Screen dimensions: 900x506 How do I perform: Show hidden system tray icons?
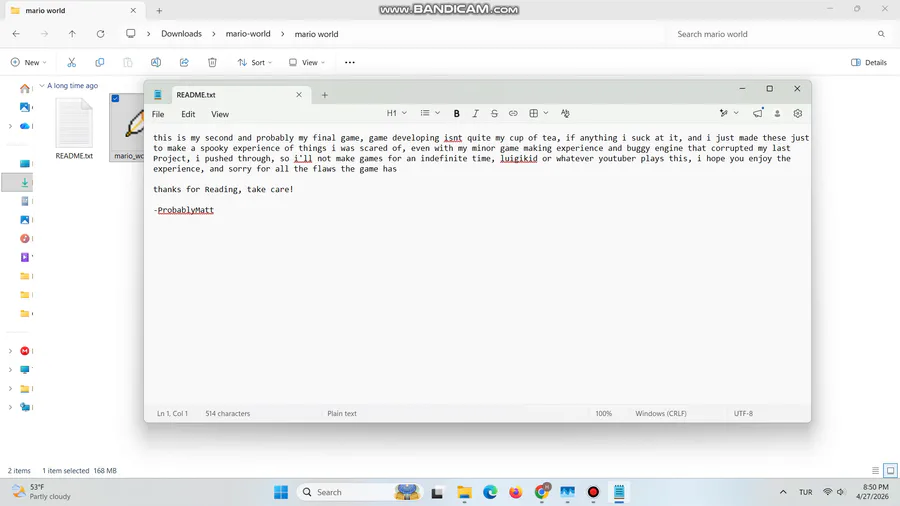(783, 492)
